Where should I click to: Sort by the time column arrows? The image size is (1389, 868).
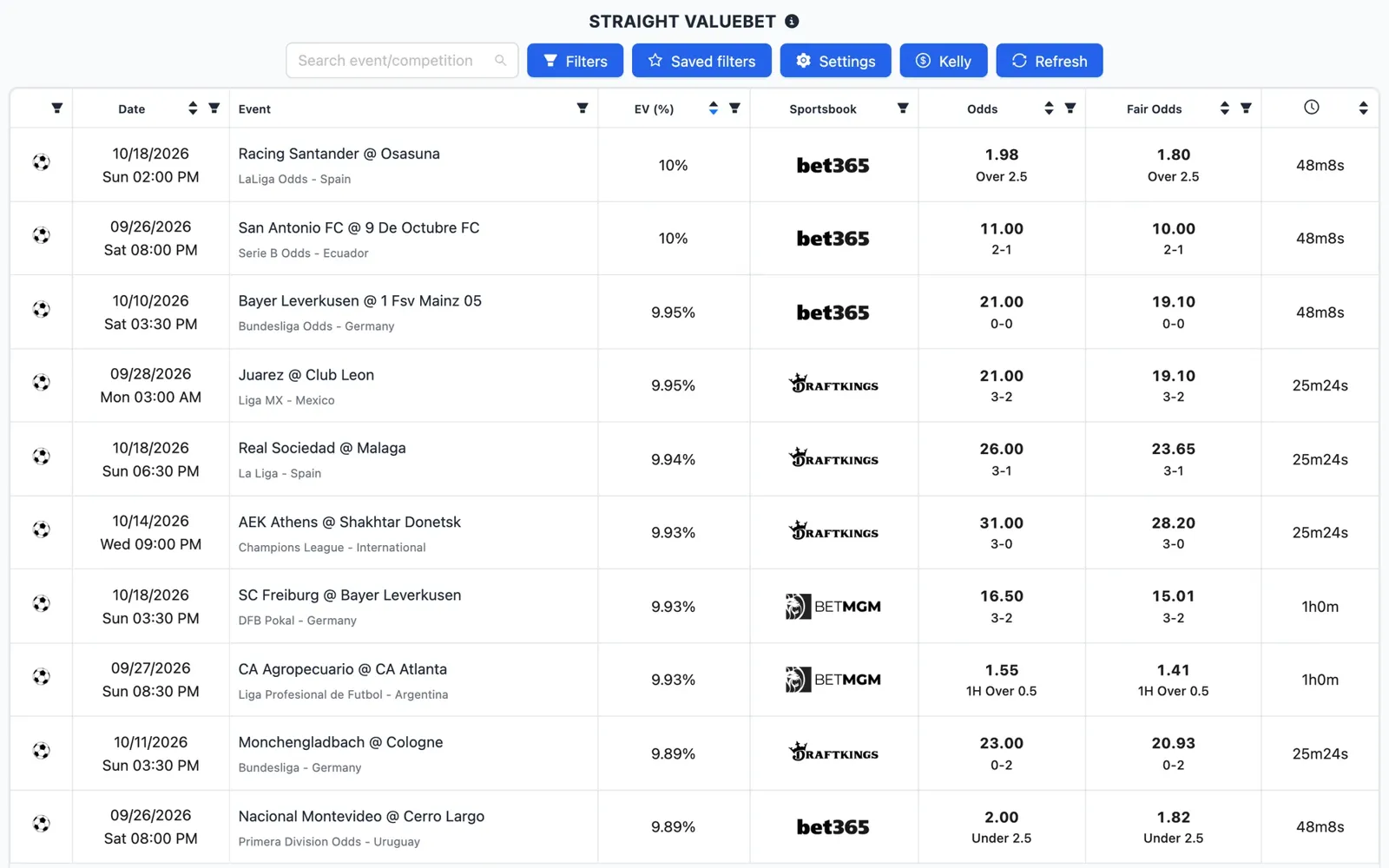1364,108
